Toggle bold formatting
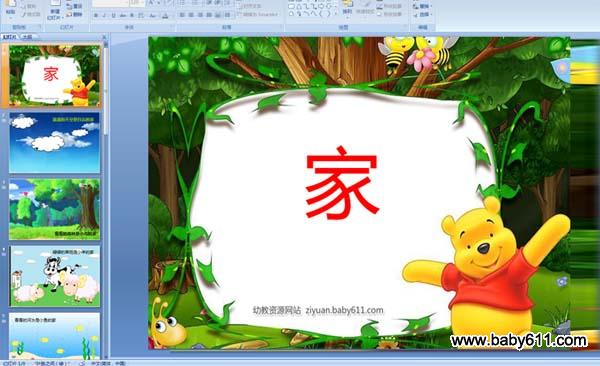Screen dimensions: 600x366 click(96, 15)
